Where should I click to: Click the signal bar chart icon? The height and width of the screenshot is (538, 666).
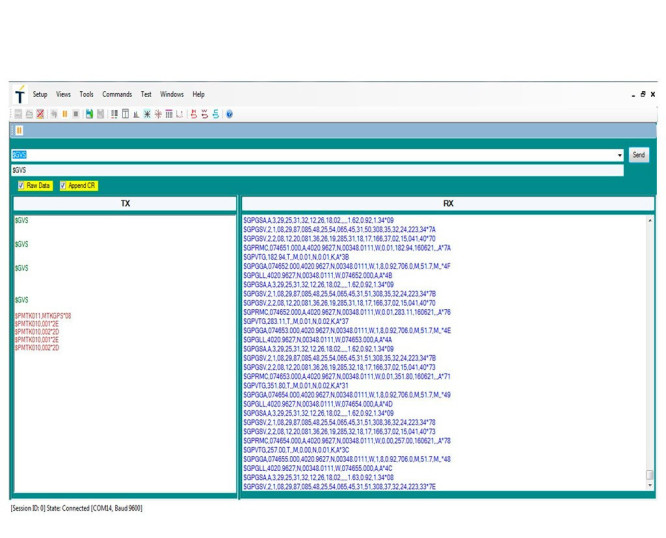click(136, 114)
